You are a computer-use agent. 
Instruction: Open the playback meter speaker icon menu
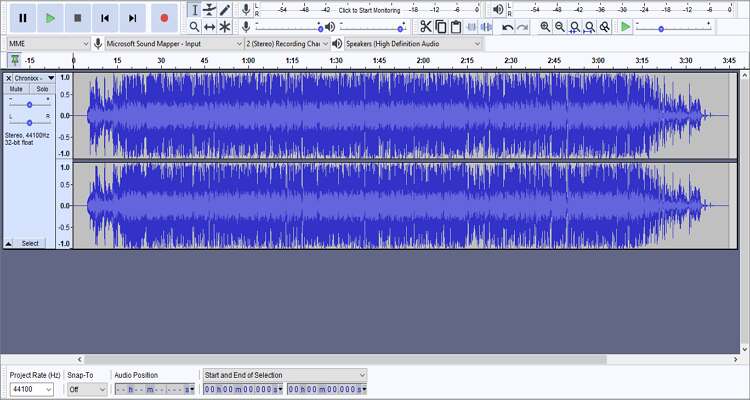click(498, 10)
